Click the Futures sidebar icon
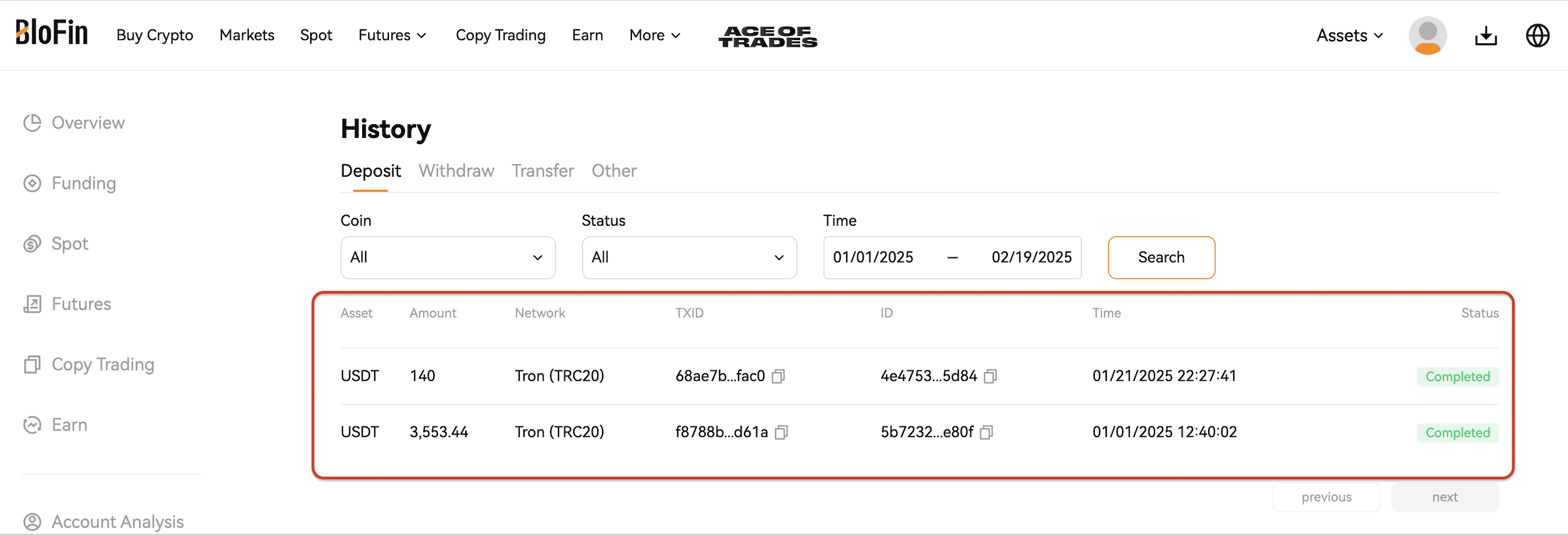Image resolution: width=1568 pixels, height=535 pixels. (32, 304)
